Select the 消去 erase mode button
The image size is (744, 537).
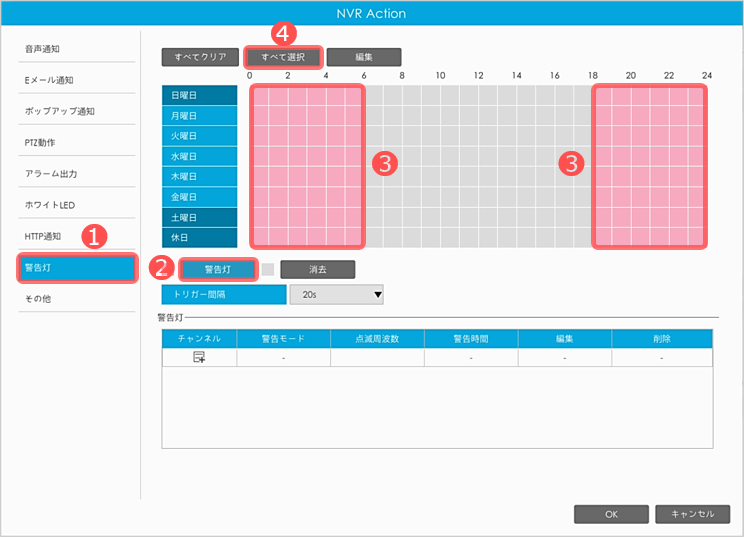click(x=317, y=269)
